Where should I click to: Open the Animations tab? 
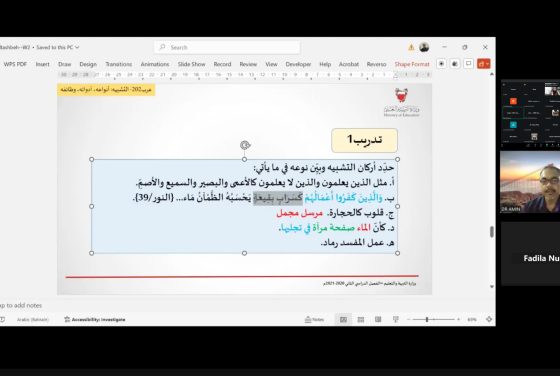pyautogui.click(x=155, y=64)
